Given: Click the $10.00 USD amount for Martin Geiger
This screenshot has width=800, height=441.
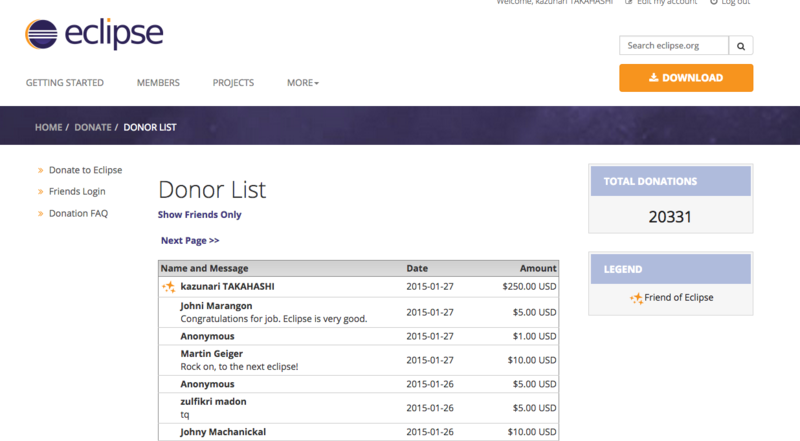Looking at the screenshot, I should tap(532, 360).
